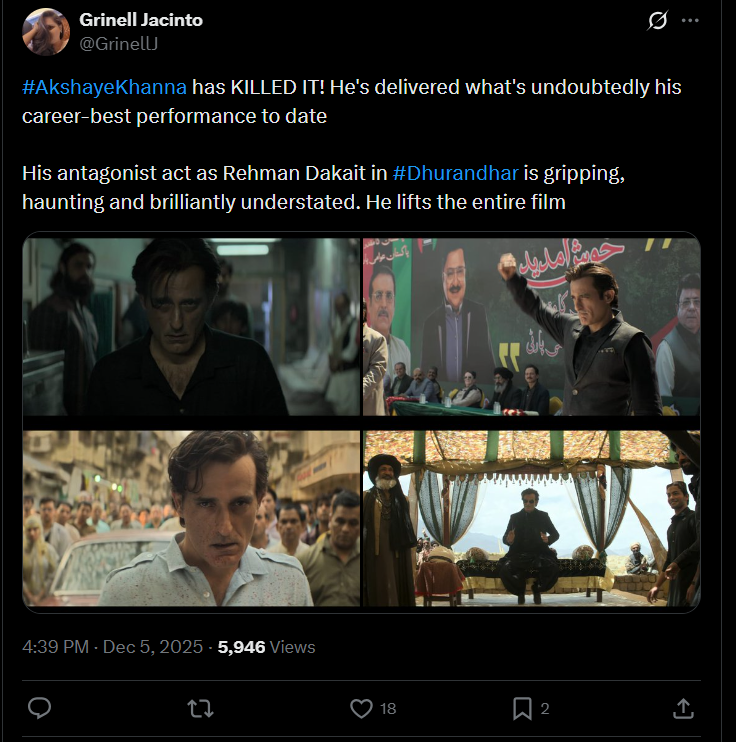Click the Grok icon beside the more menu
The width and height of the screenshot is (736, 742).
point(657,21)
